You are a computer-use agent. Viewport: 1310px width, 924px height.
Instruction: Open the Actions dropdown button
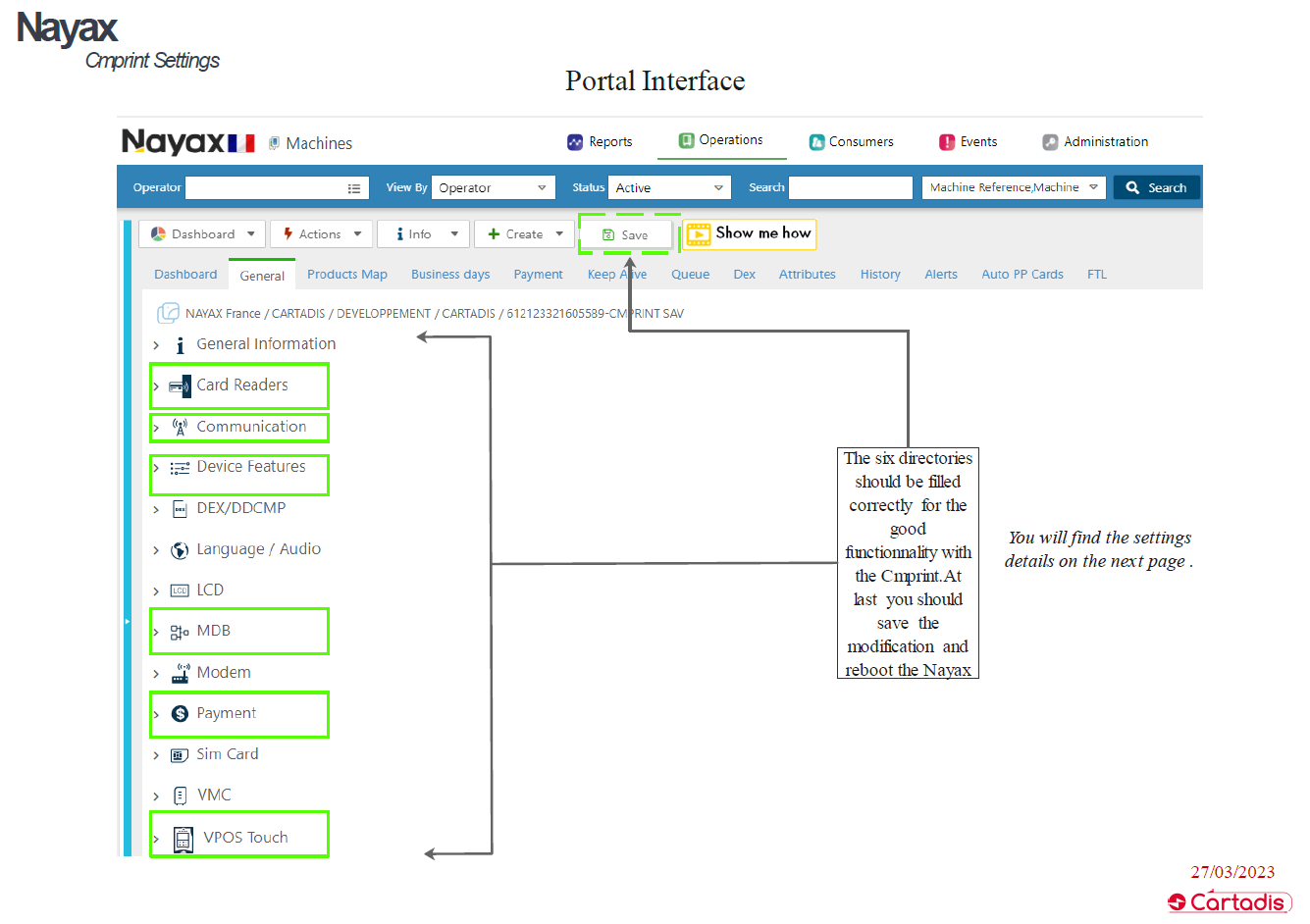click(322, 234)
